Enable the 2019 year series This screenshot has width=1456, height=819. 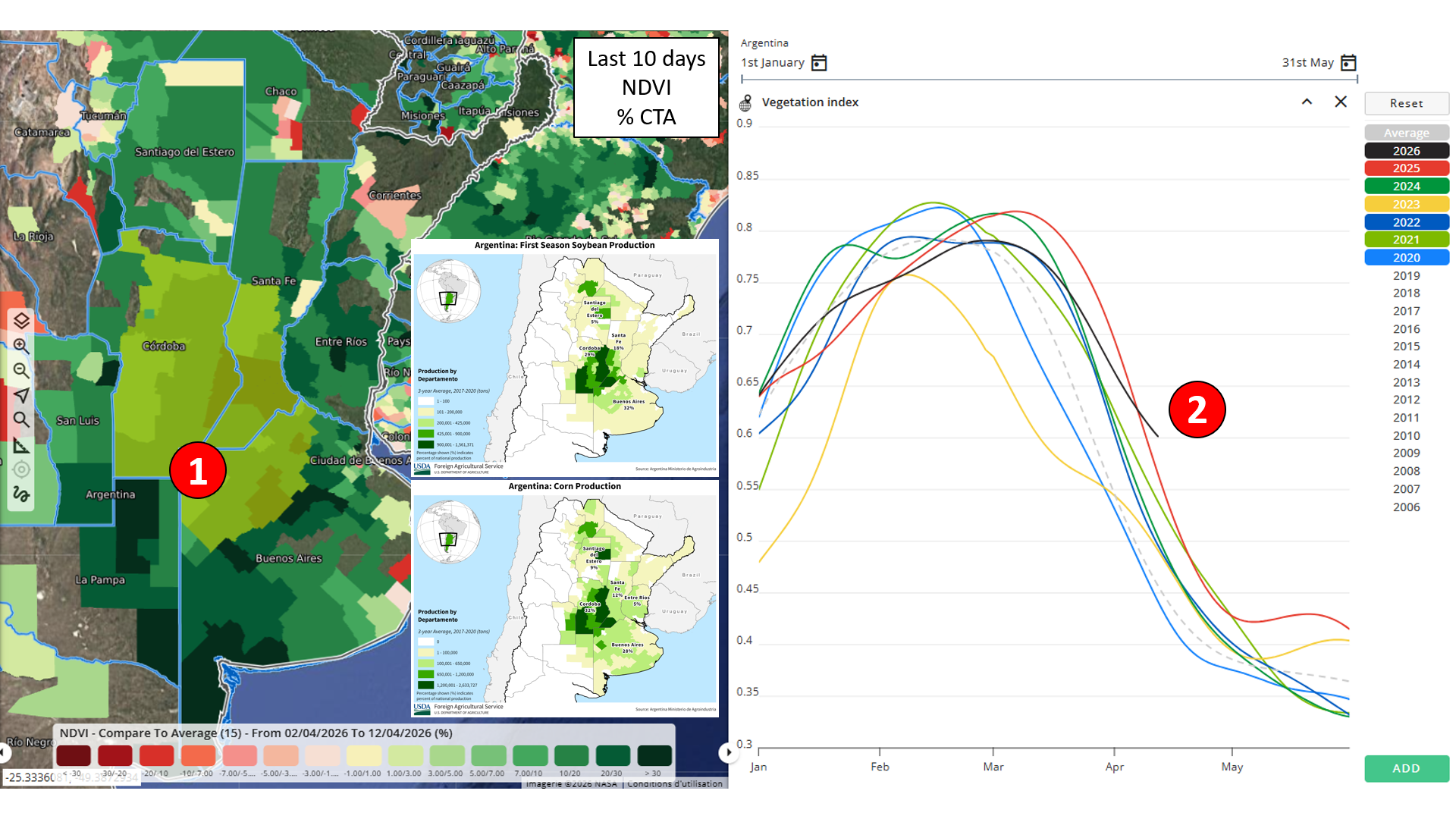1406,275
